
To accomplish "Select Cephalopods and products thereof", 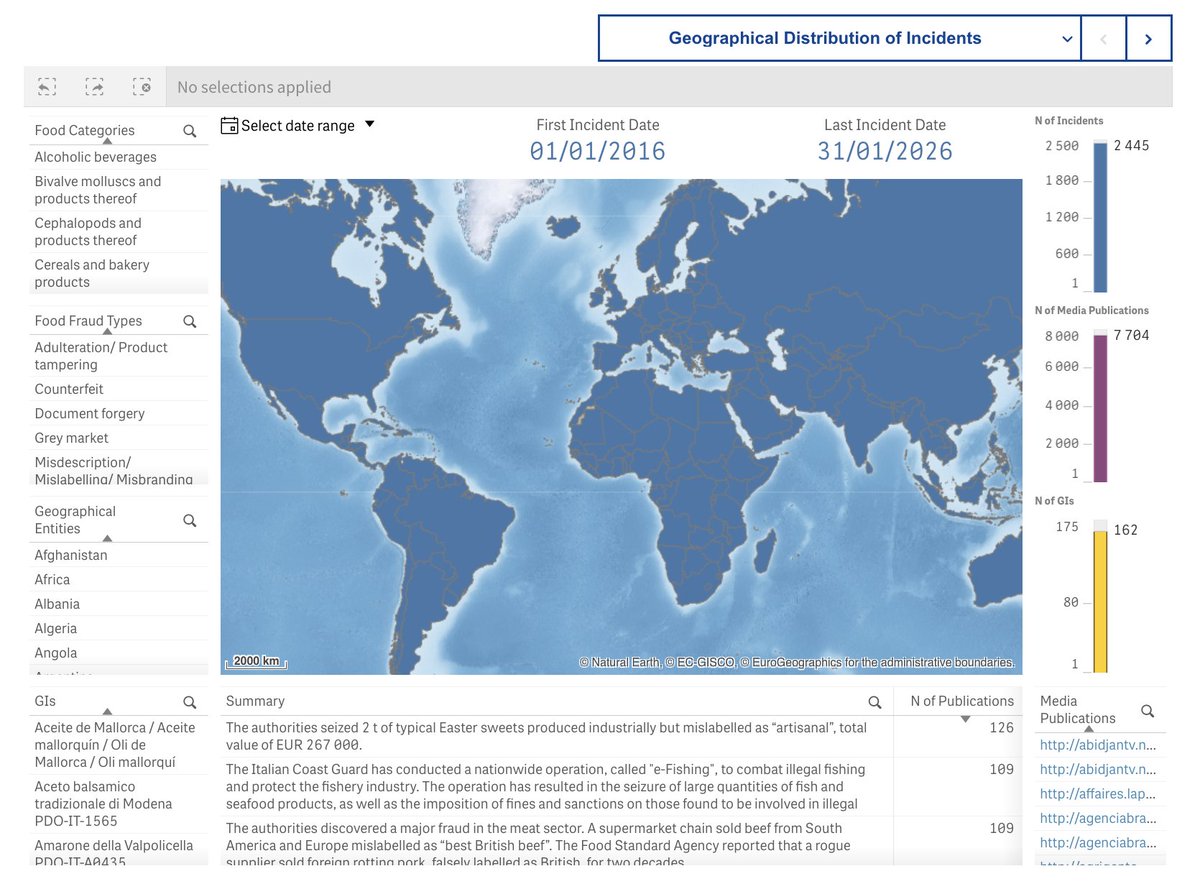I will click(119, 232).
